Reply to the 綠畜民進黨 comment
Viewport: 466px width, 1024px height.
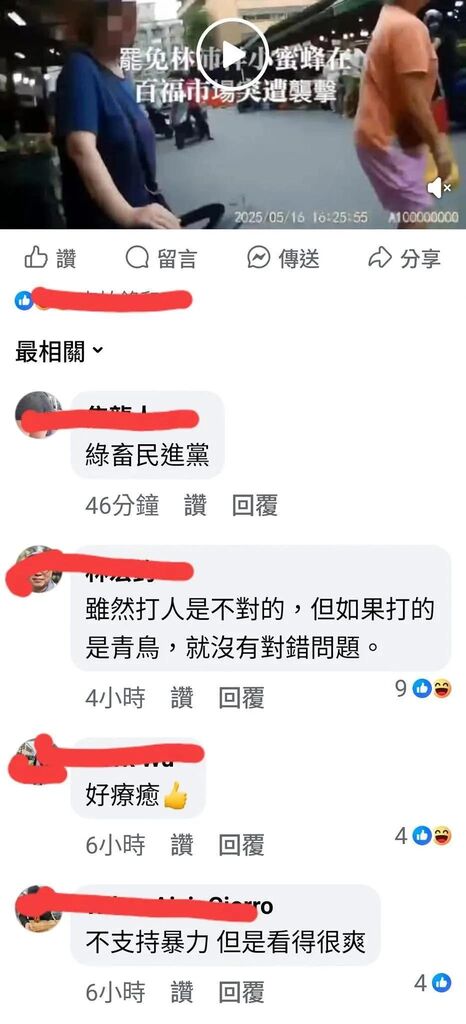tap(255, 505)
